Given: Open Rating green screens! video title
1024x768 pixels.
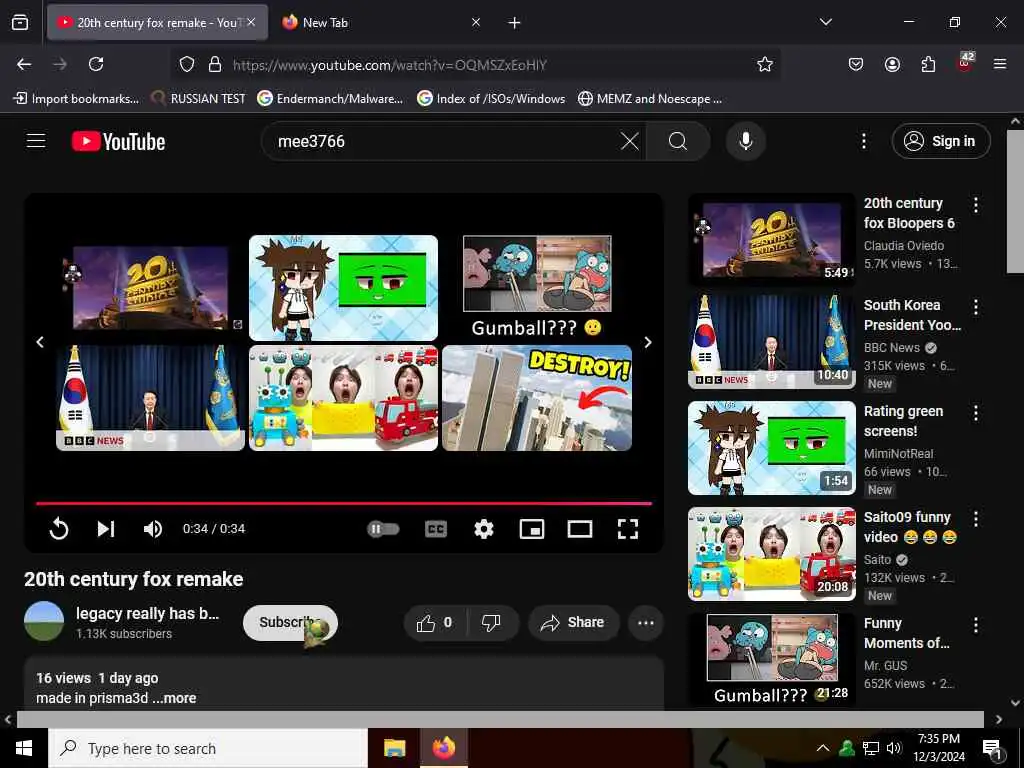Looking at the screenshot, I should [903, 421].
